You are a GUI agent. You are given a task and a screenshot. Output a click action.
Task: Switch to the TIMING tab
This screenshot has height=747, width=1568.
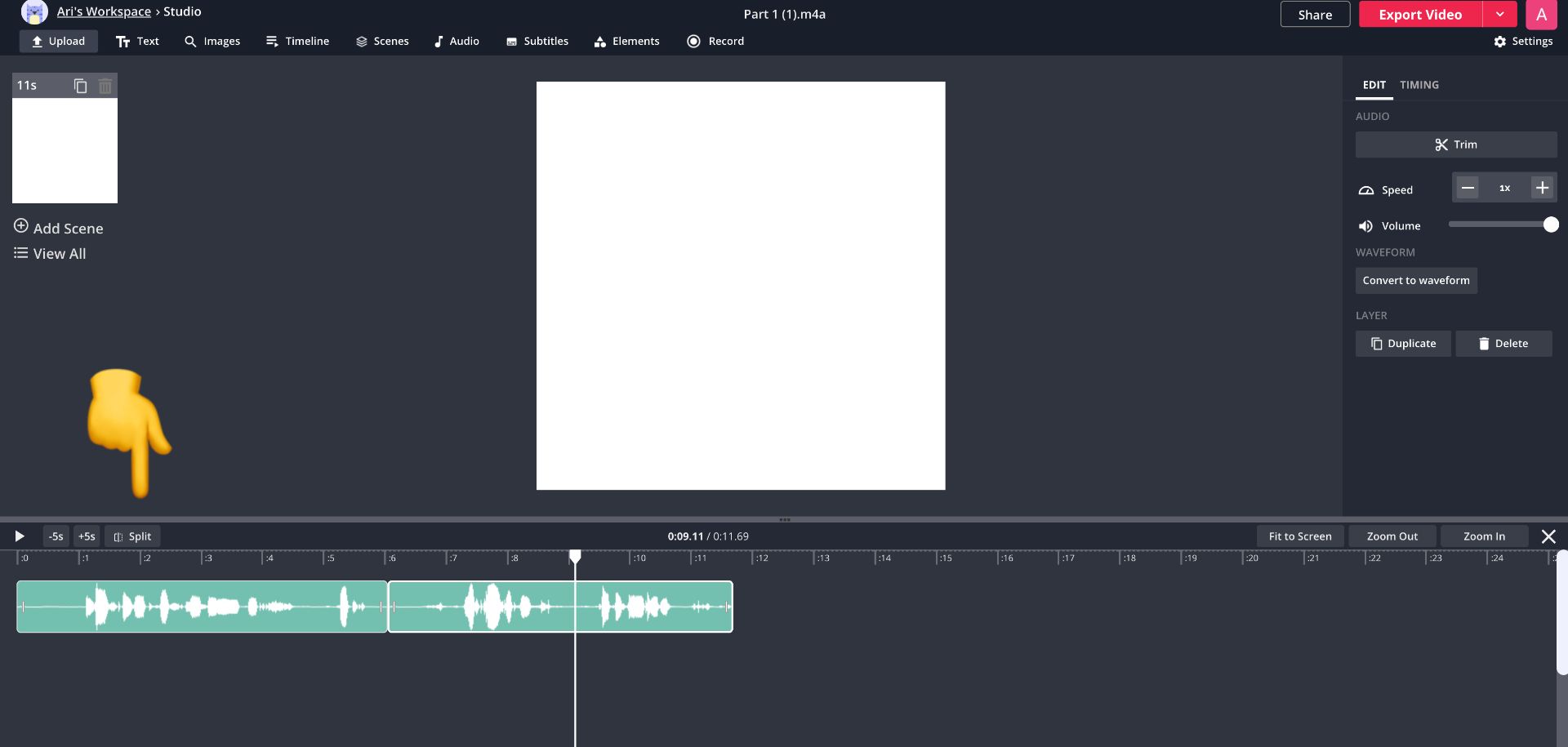1419,85
